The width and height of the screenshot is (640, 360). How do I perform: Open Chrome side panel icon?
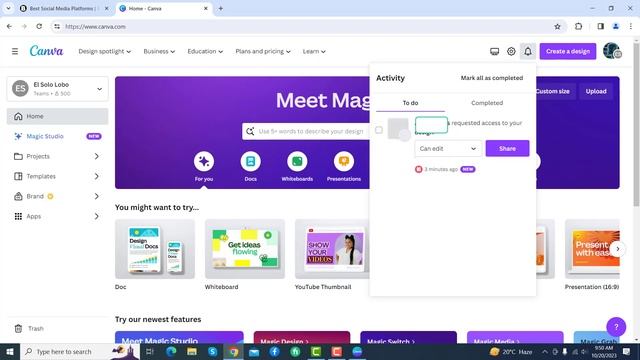[600, 27]
